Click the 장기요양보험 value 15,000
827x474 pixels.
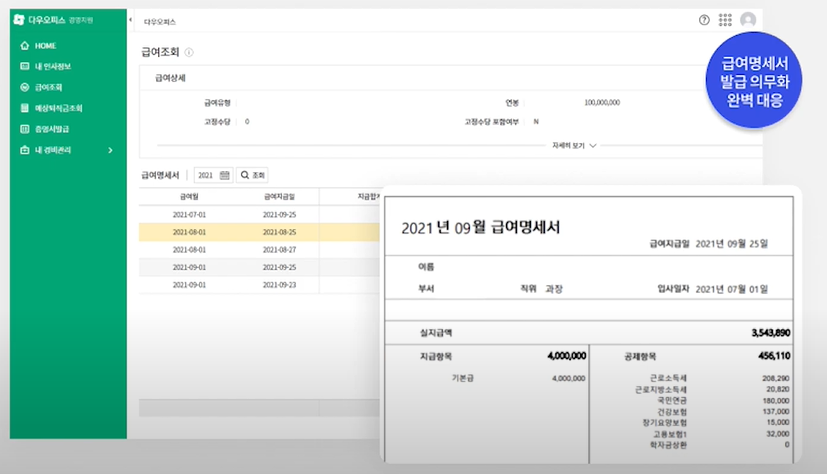point(777,422)
